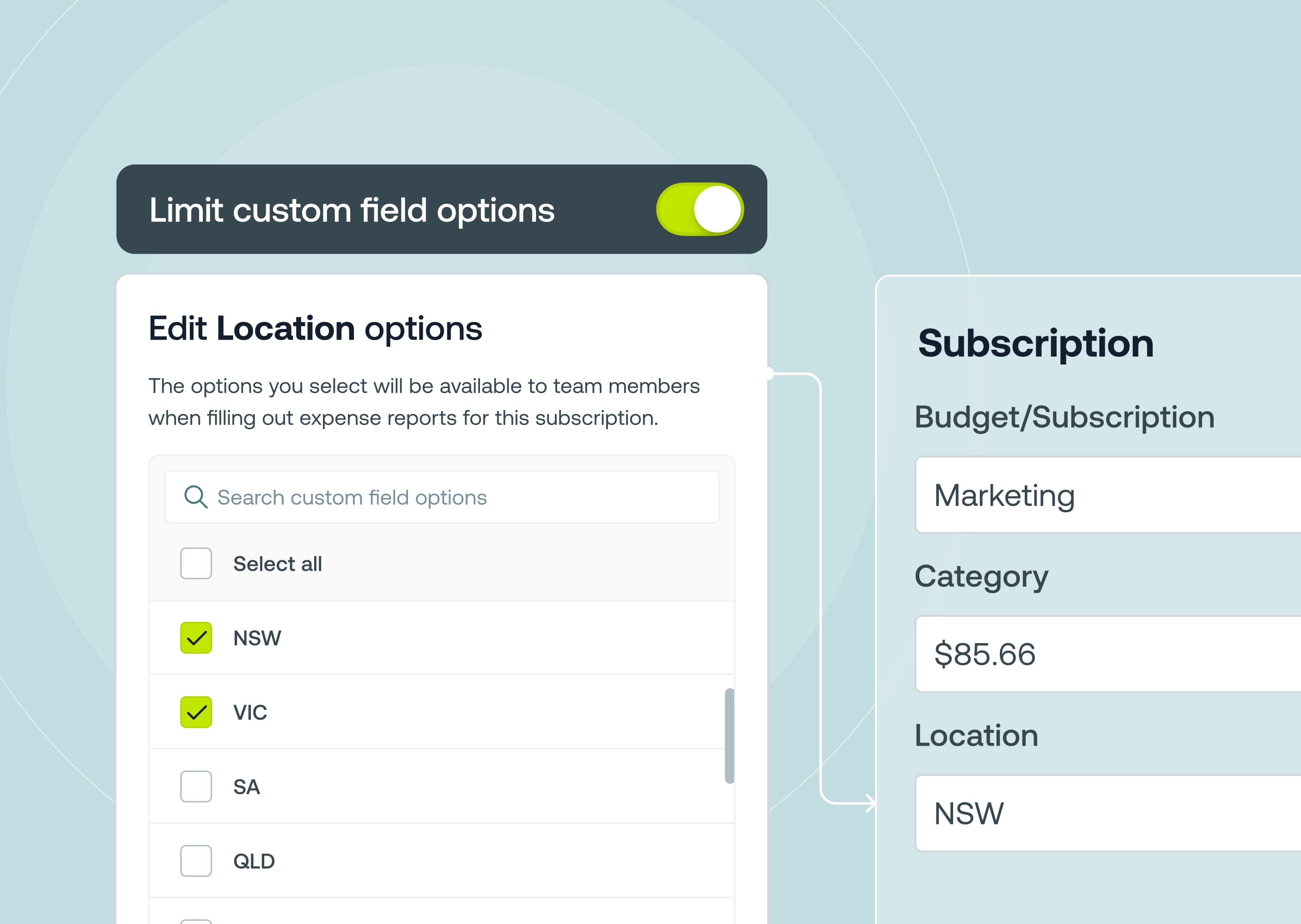Viewport: 1301px width, 924px height.
Task: Click the connector dot on Edit panel edge
Action: [768, 374]
